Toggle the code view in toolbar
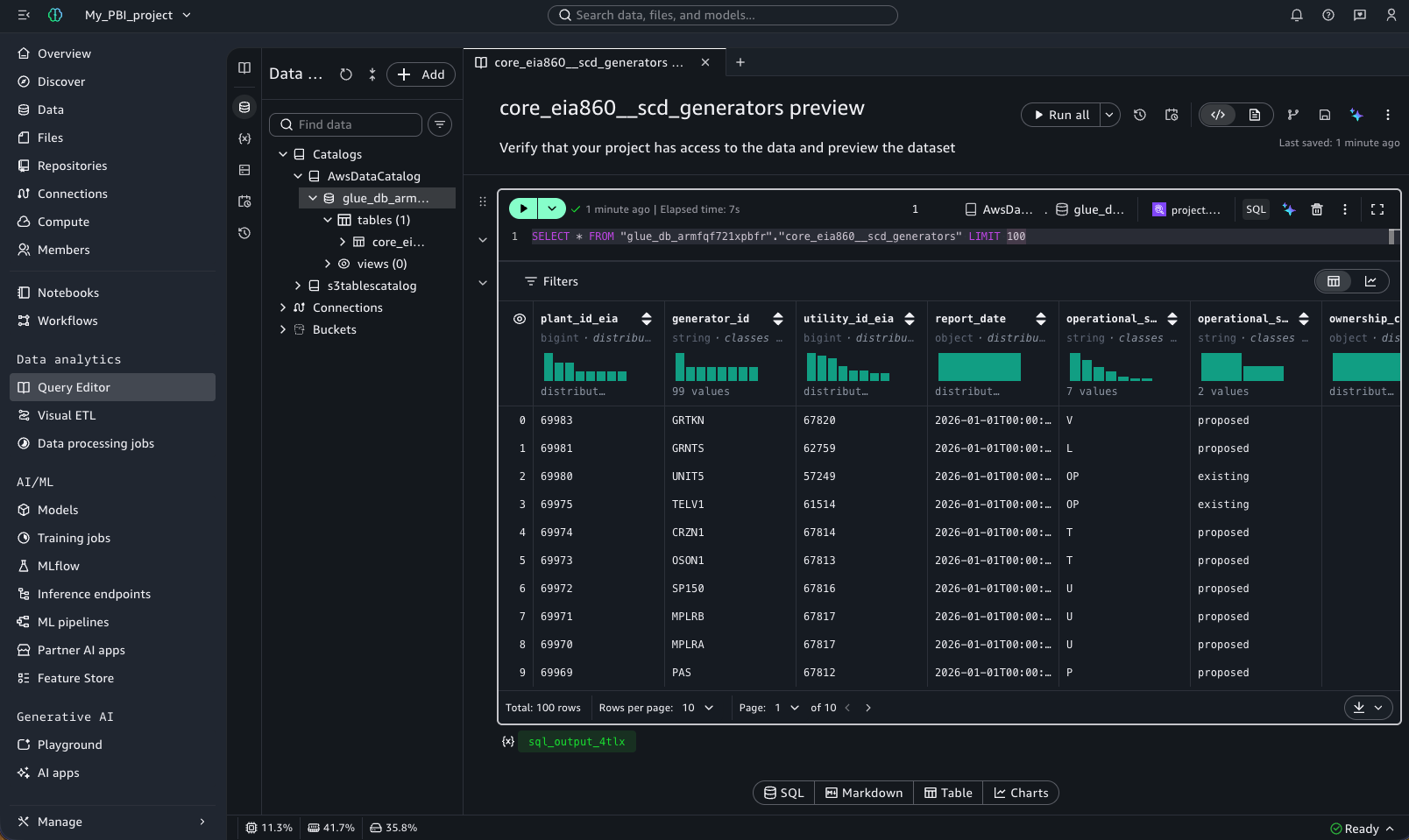Screen dimensions: 1409x840 pos(1218,115)
